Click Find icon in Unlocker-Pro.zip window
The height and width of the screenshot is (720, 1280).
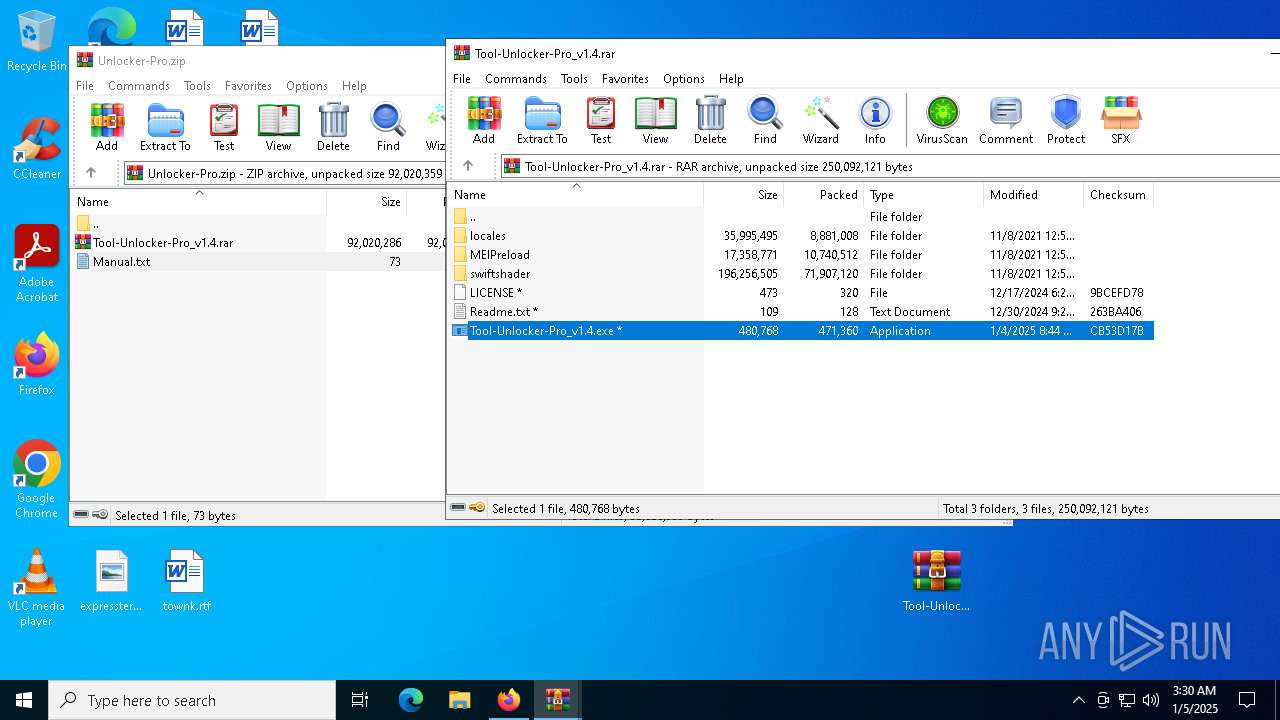pyautogui.click(x=388, y=128)
